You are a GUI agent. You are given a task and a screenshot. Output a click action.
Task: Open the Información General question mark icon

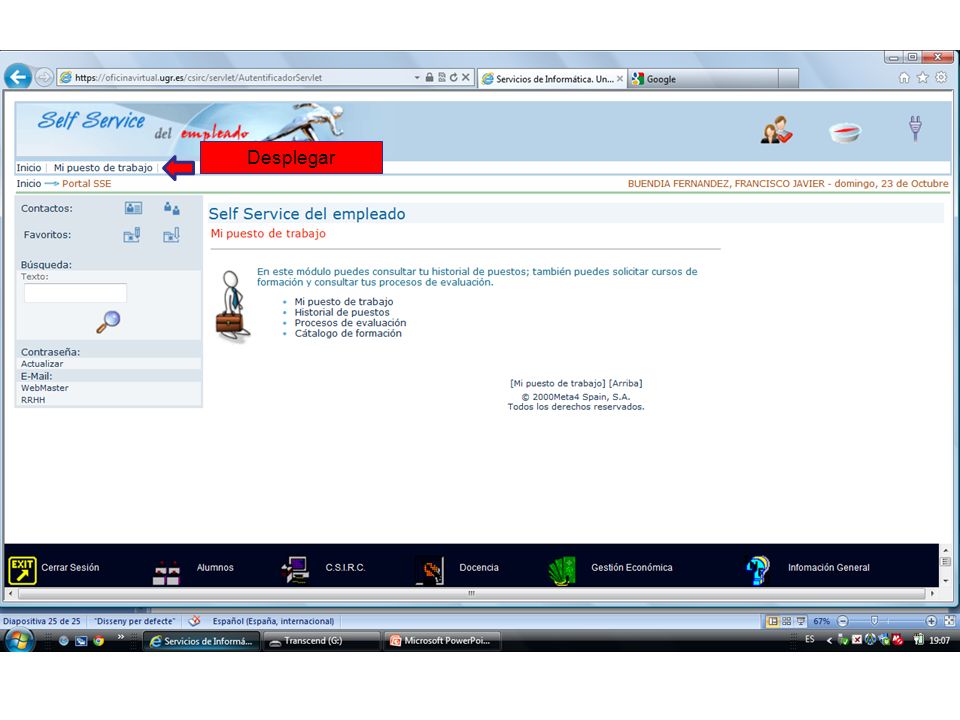point(757,570)
